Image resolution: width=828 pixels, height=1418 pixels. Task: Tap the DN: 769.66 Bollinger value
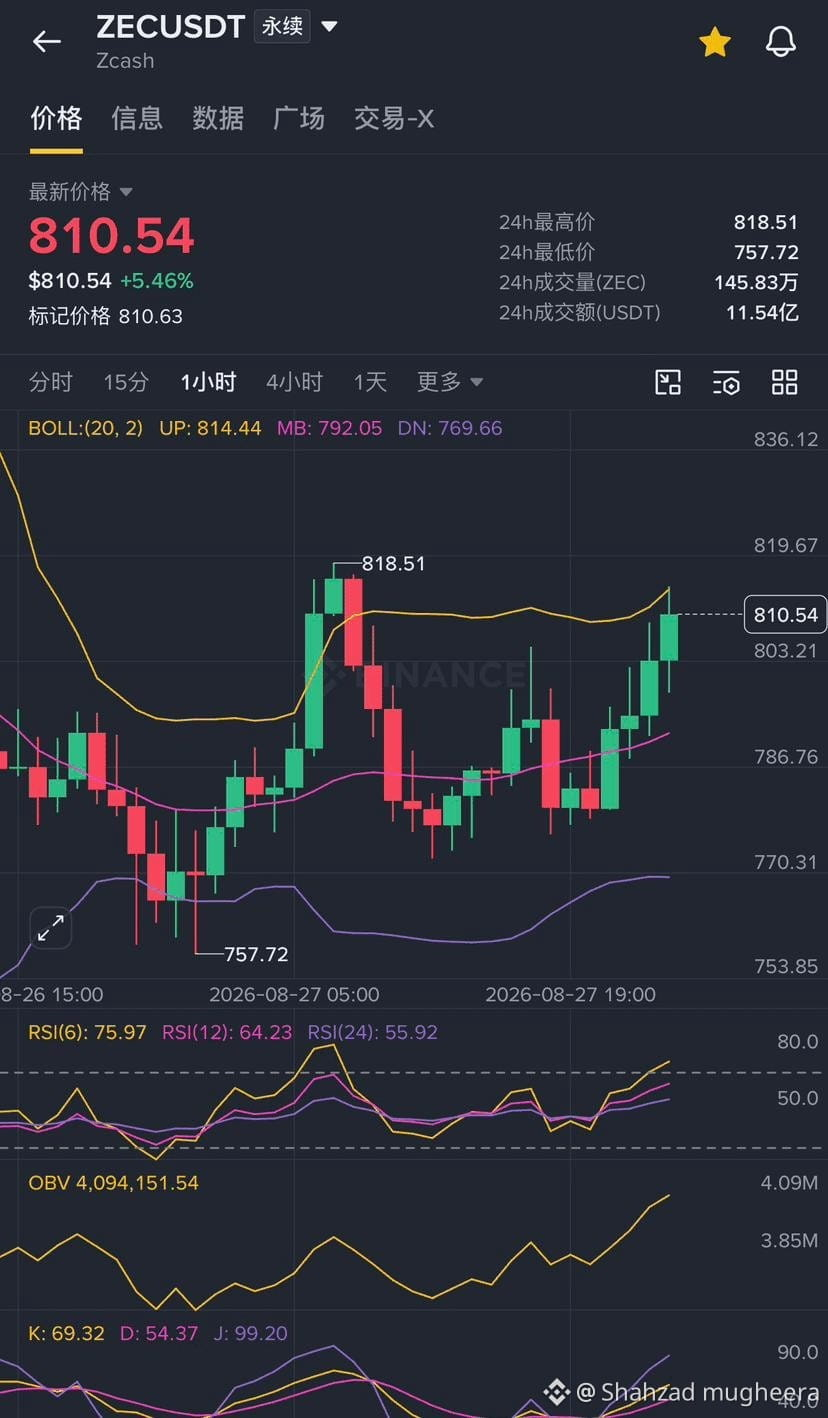pyautogui.click(x=450, y=428)
